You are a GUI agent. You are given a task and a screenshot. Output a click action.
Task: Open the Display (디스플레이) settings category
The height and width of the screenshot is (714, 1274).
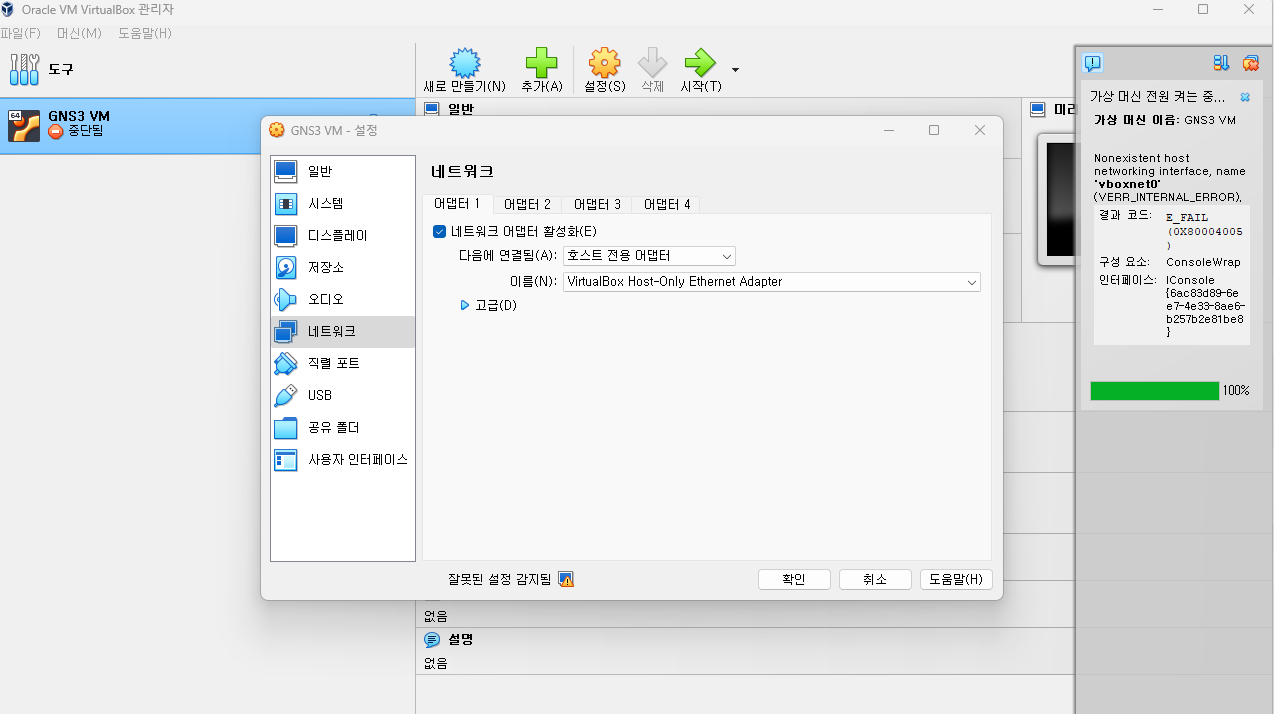pyautogui.click(x=343, y=235)
